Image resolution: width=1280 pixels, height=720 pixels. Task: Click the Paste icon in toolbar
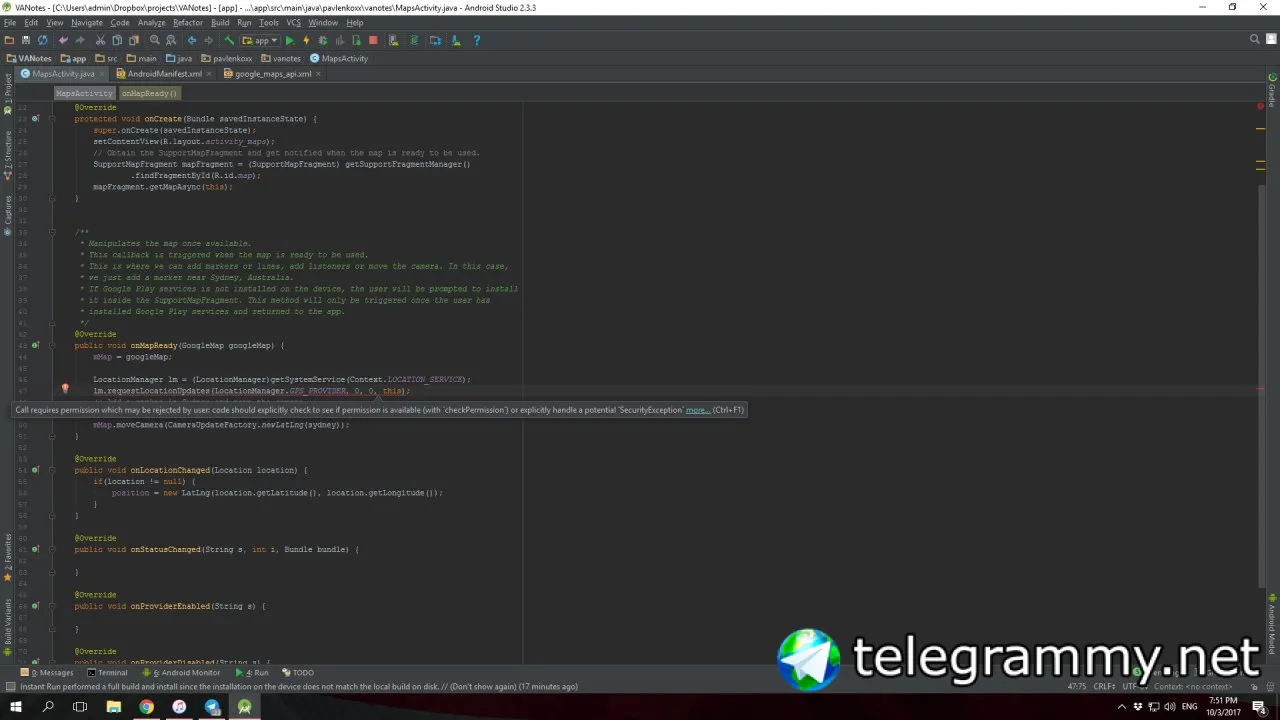click(x=134, y=40)
